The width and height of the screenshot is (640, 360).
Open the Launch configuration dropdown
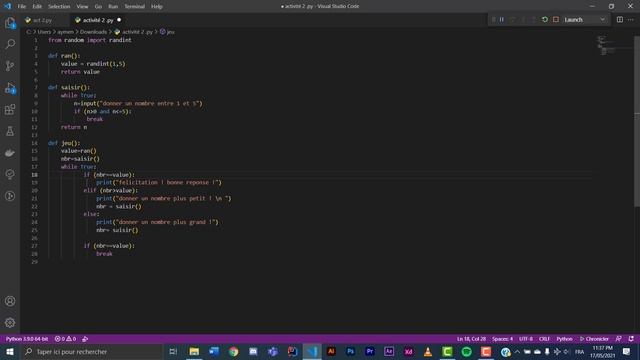coord(584,20)
